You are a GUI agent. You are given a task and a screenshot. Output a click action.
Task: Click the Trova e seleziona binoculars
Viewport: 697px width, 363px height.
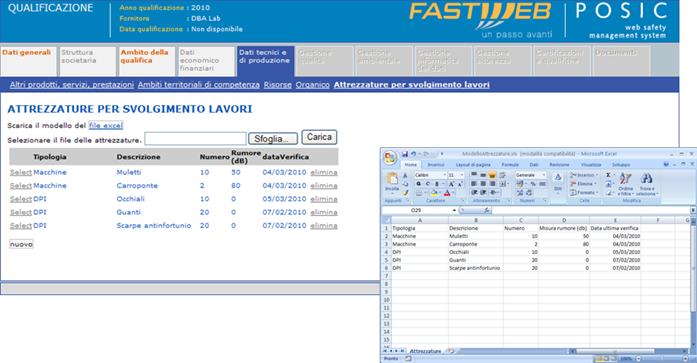point(646,184)
